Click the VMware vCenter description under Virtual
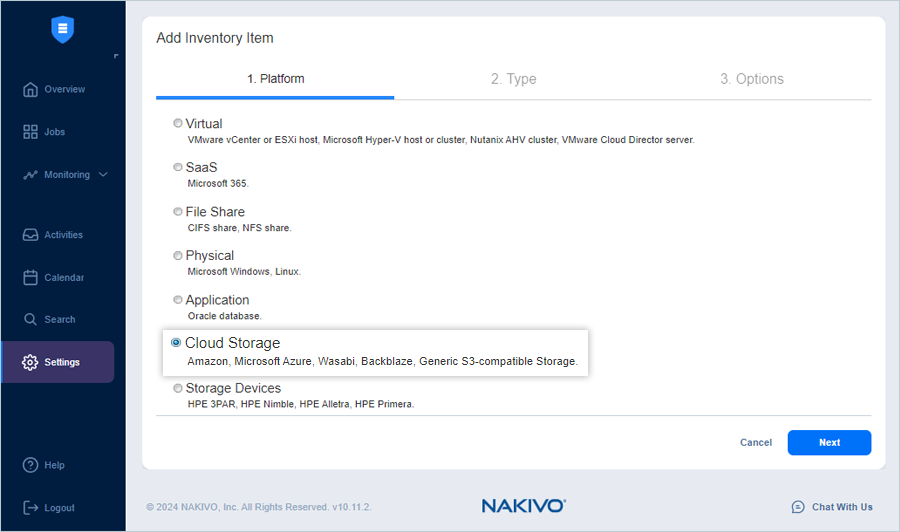The width and height of the screenshot is (900, 532). (441, 140)
